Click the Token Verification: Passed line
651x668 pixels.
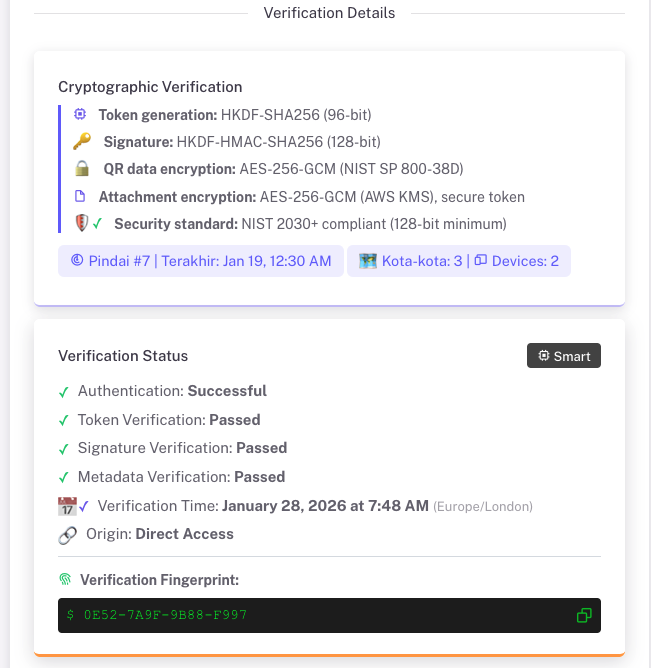(169, 420)
